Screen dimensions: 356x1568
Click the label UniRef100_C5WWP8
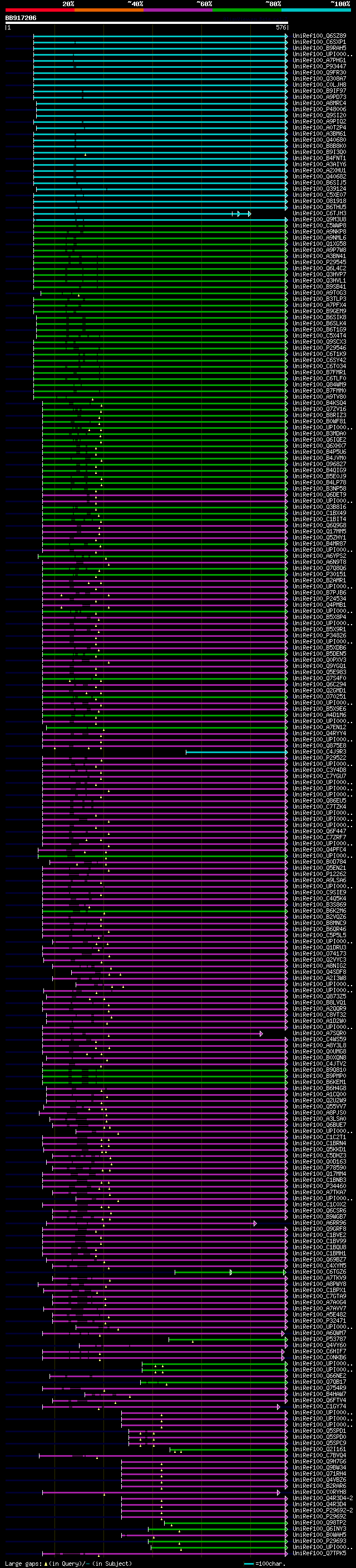[319, 225]
